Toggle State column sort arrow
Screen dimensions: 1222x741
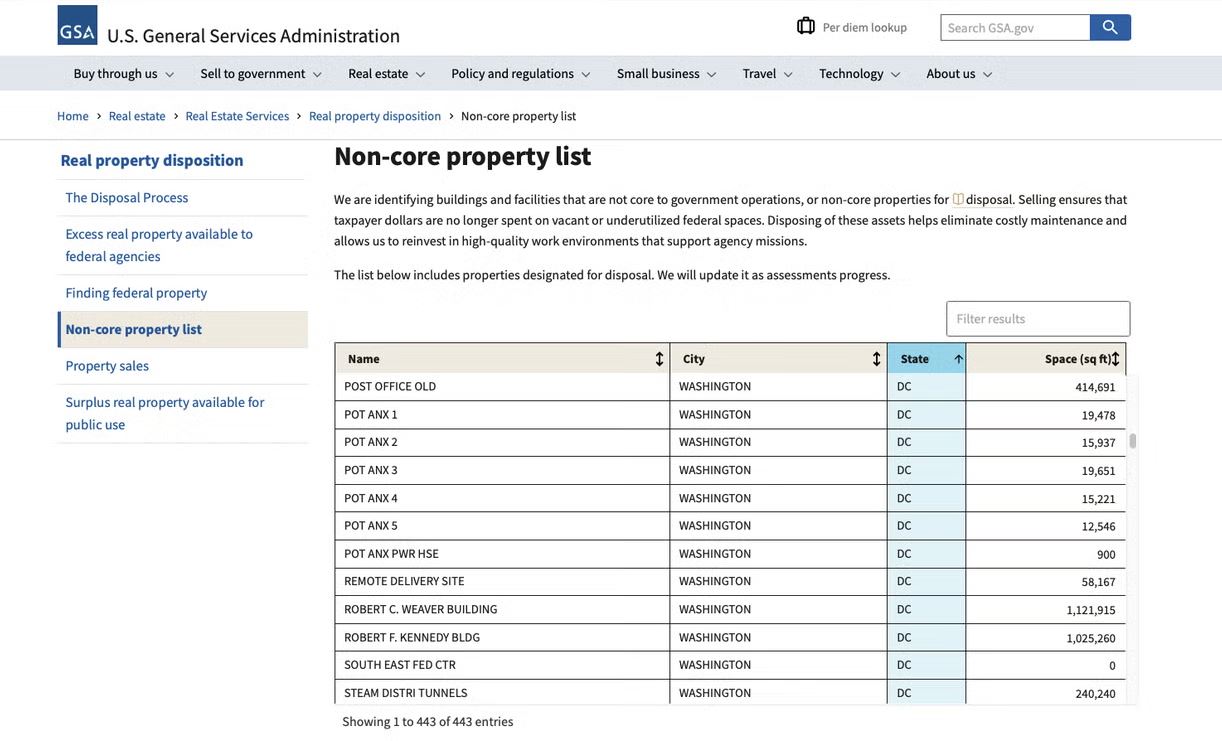click(x=958, y=359)
